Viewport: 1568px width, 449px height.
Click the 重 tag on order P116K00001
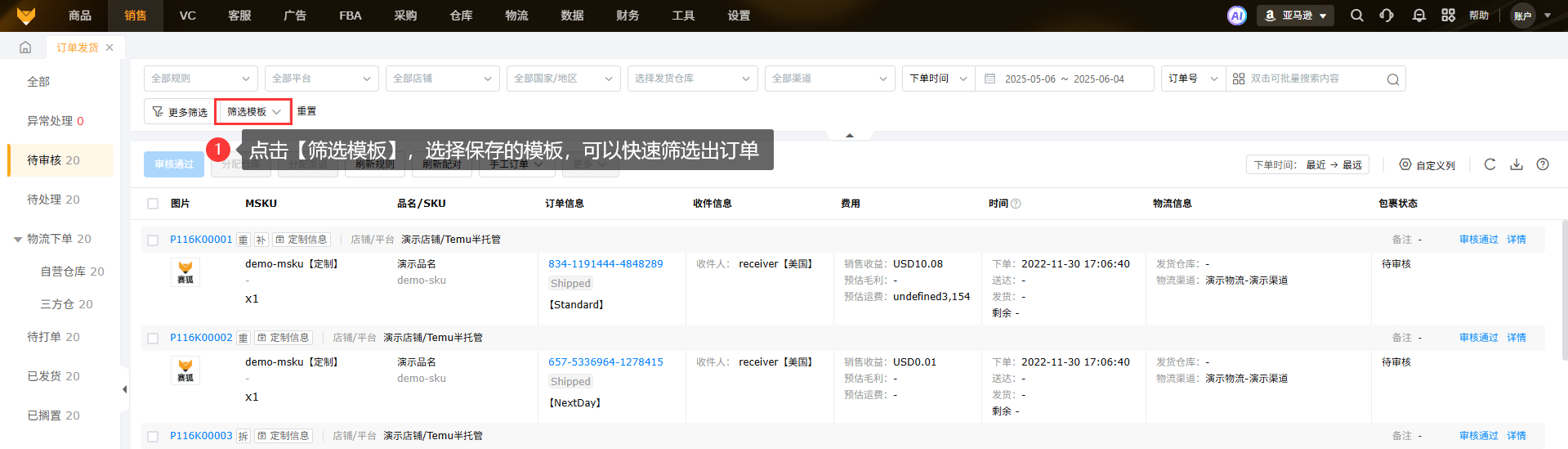point(243,240)
